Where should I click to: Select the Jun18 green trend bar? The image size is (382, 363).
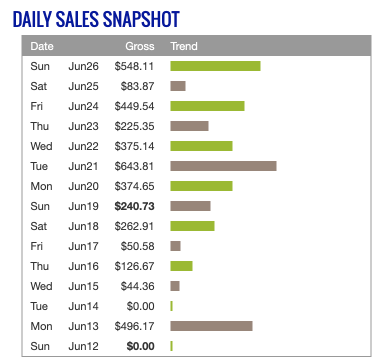[192, 226]
